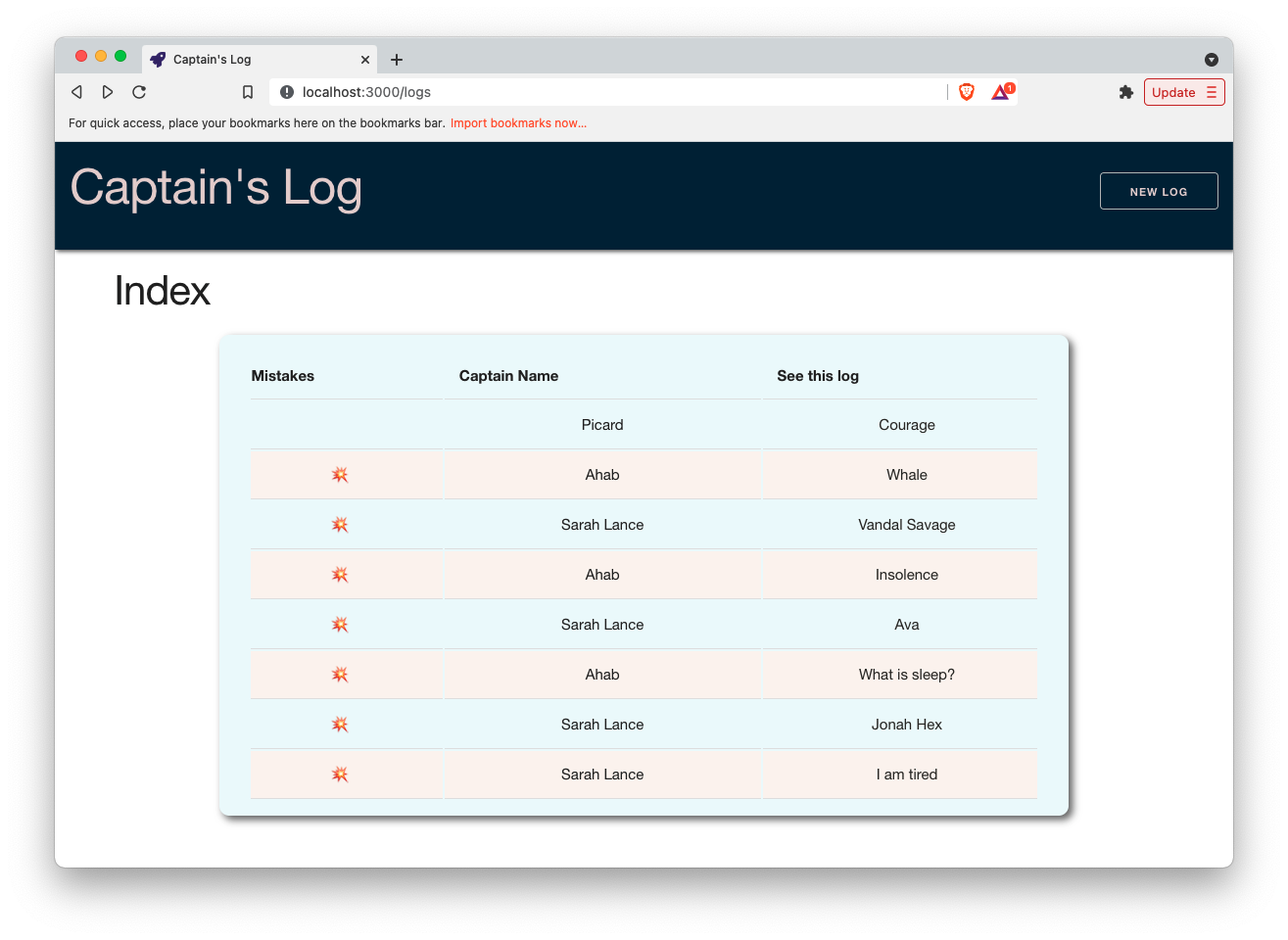The image size is (1288, 940).
Task: Open the extensions puzzle icon
Action: [1126, 92]
